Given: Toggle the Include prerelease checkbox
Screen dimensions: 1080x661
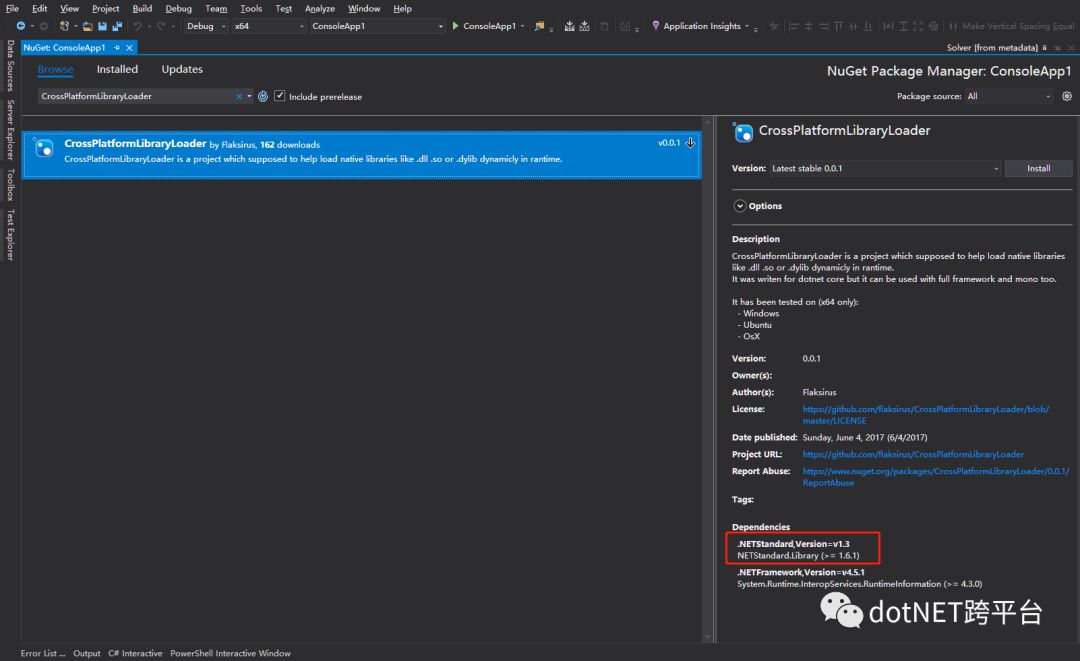Looking at the screenshot, I should coord(280,96).
